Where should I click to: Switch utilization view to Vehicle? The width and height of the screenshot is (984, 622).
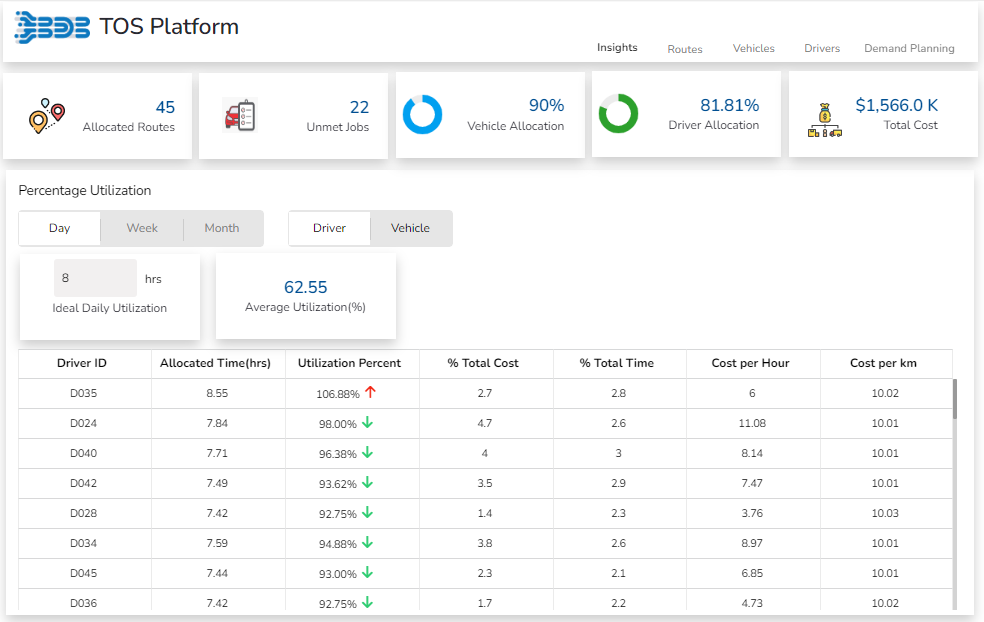click(x=410, y=228)
